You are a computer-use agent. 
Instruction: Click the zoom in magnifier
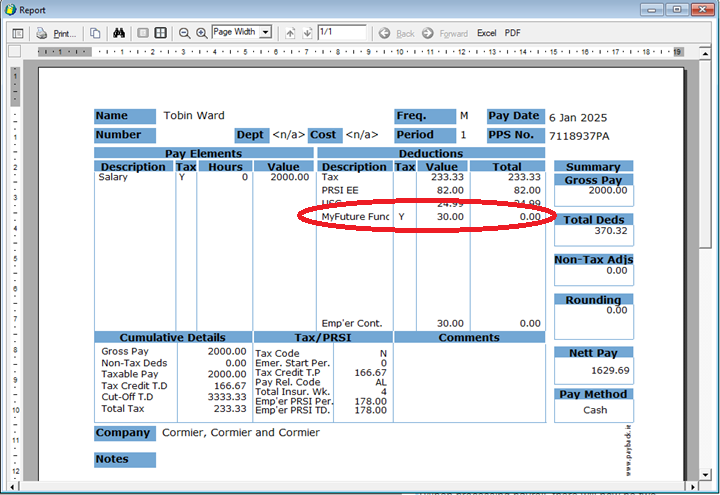pos(202,33)
